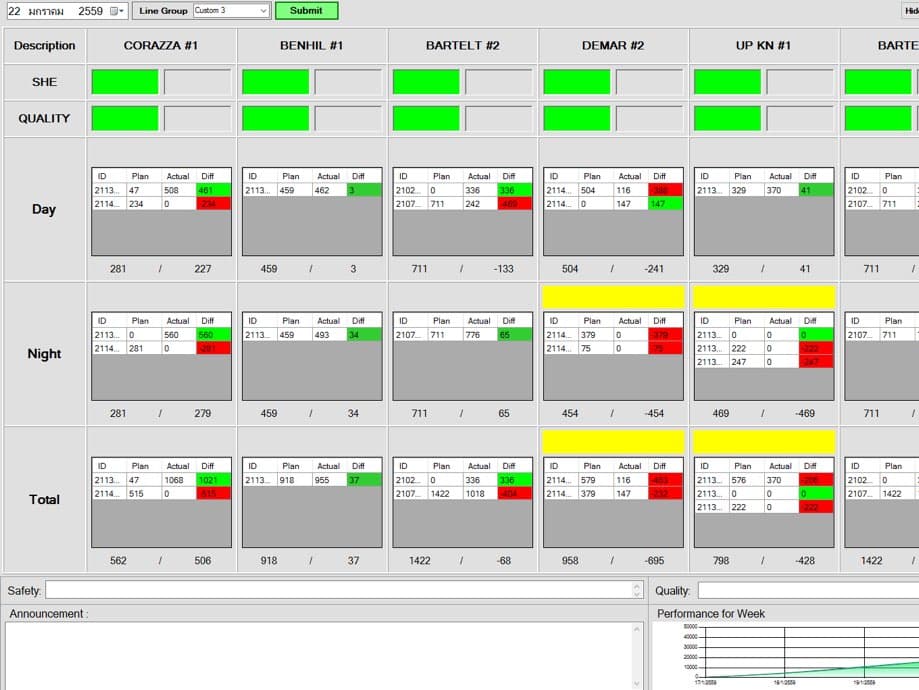Select the BARTELT #2 column header
The width and height of the screenshot is (919, 690).
pyautogui.click(x=462, y=46)
